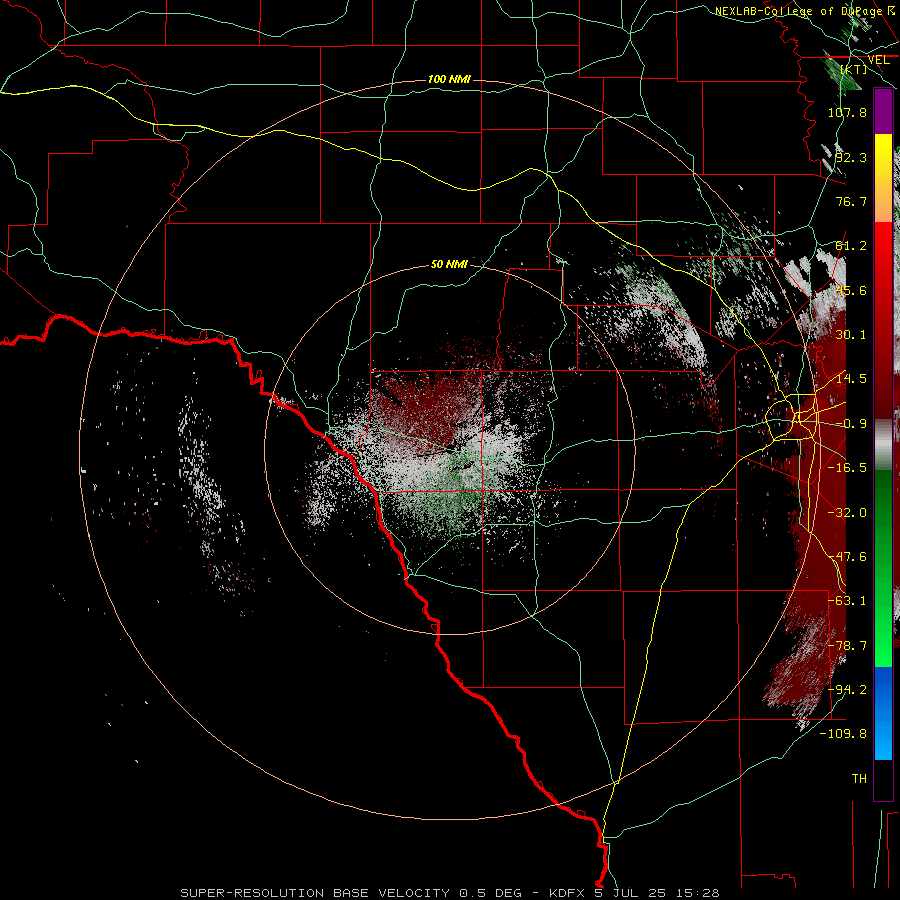Select the 76.7 velocity scale value
Image resolution: width=900 pixels, height=900 pixels.
pyautogui.click(x=851, y=201)
